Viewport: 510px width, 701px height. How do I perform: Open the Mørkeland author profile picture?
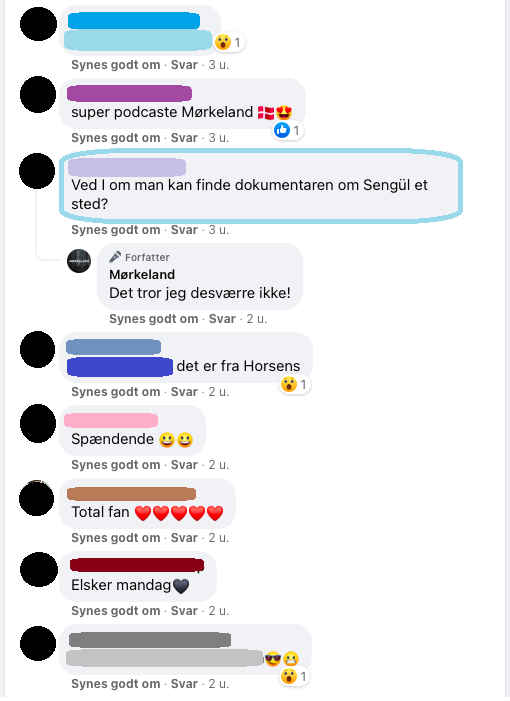[79, 261]
